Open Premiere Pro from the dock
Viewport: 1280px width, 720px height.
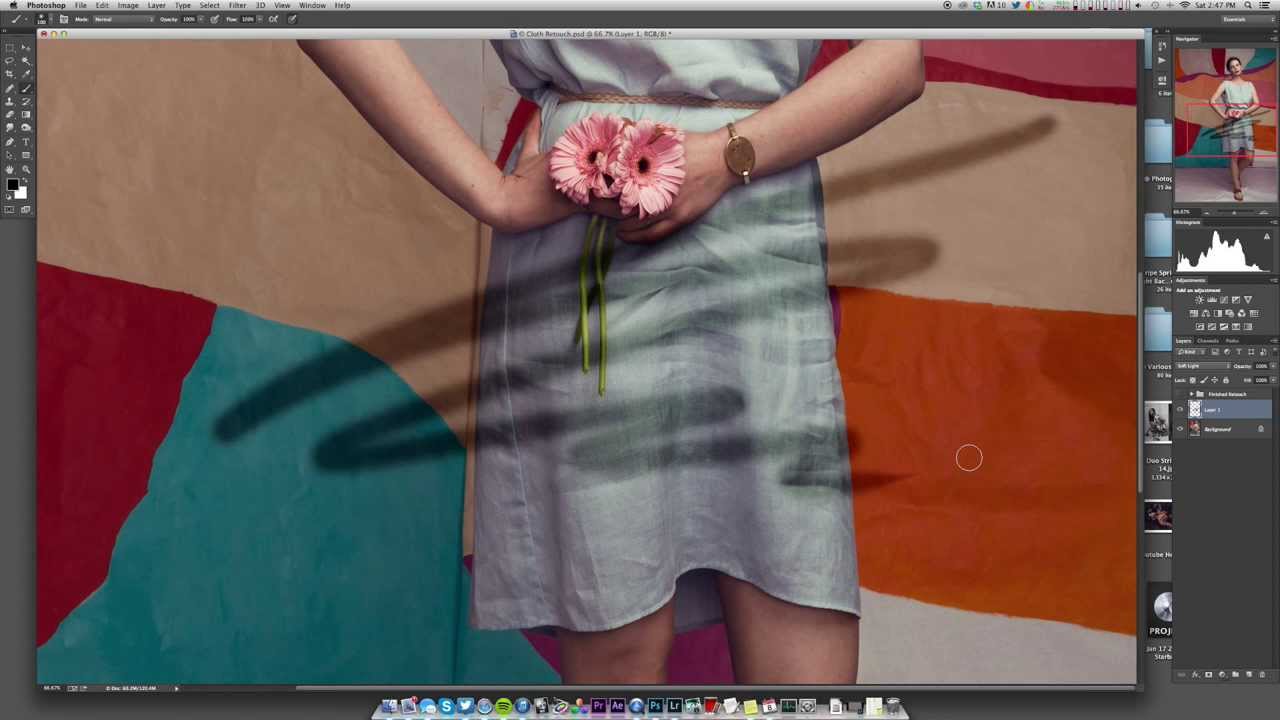tap(598, 706)
